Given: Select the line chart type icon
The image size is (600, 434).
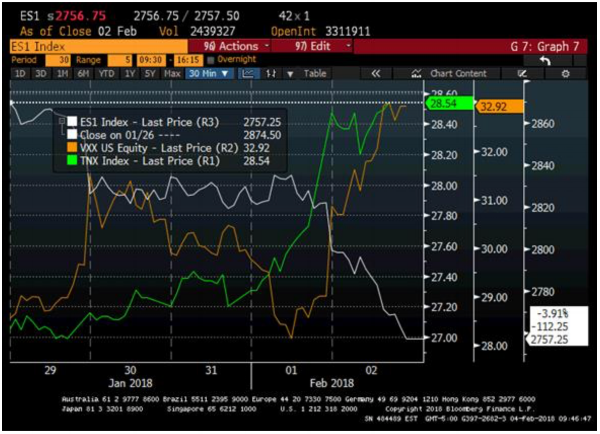Looking at the screenshot, I should (248, 73).
